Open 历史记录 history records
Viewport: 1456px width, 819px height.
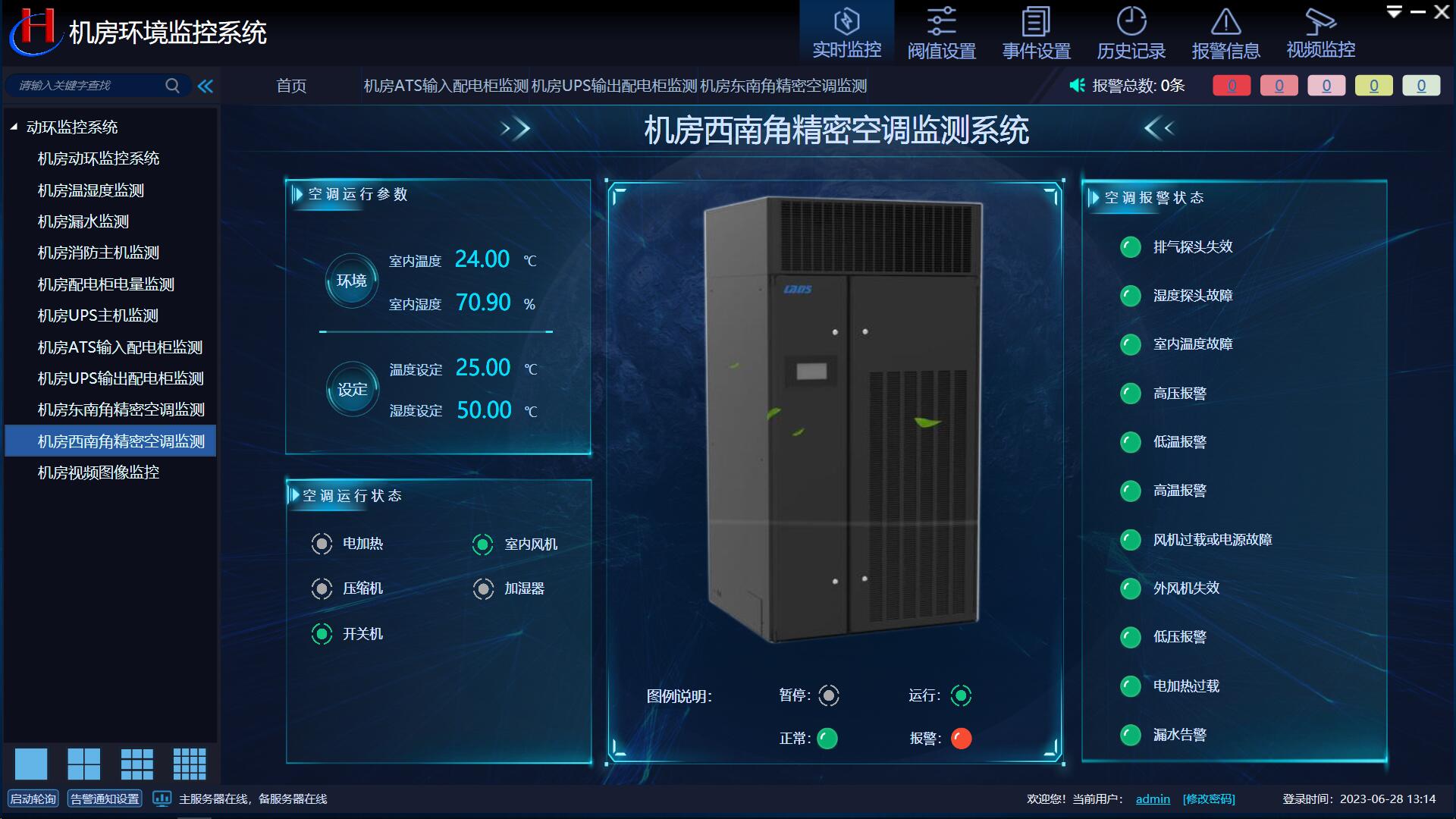(1131, 33)
